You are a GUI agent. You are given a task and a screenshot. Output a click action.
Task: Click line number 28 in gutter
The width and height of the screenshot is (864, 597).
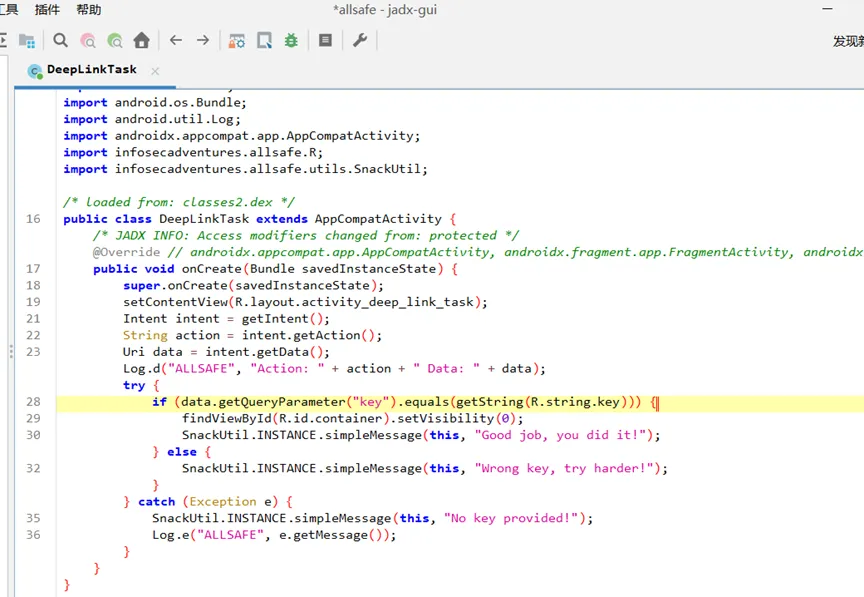pos(33,402)
